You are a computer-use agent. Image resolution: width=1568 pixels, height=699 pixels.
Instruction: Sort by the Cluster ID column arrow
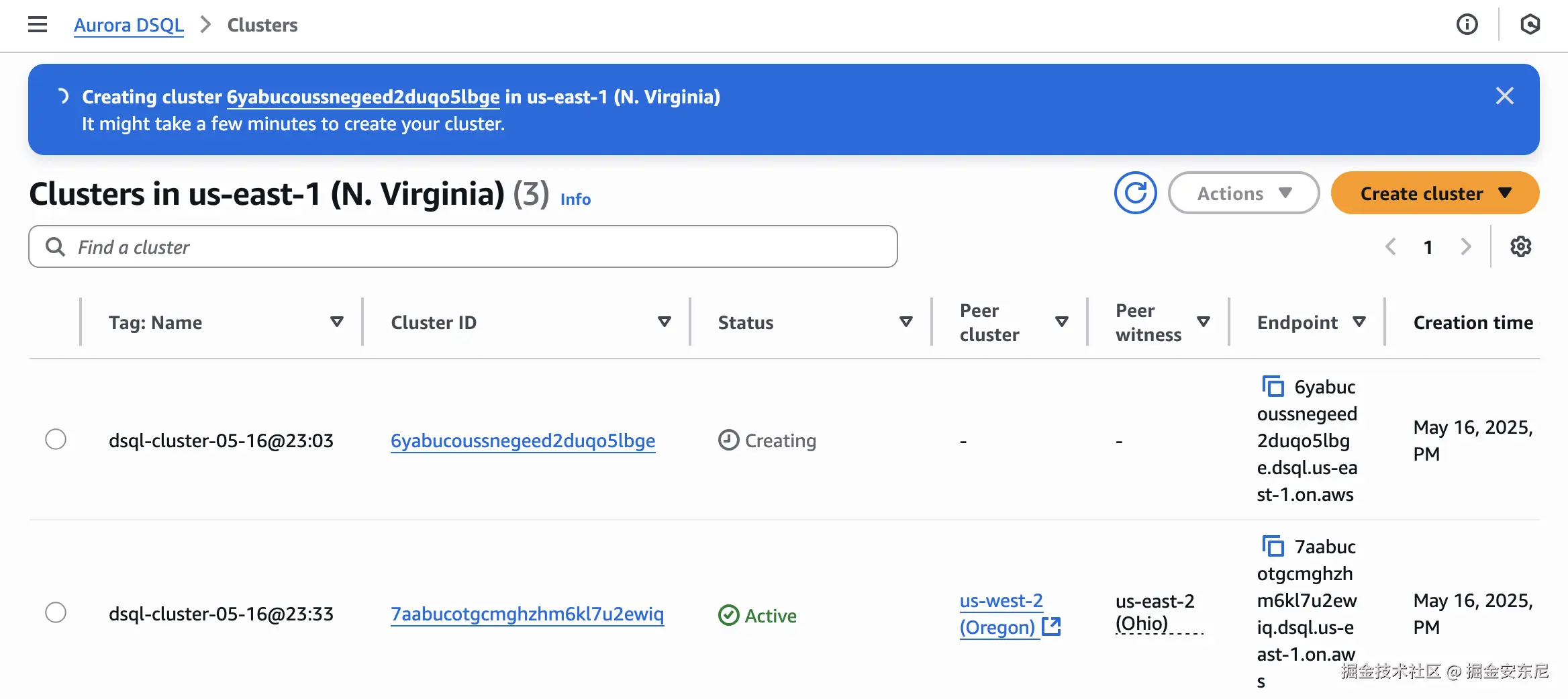(x=664, y=322)
